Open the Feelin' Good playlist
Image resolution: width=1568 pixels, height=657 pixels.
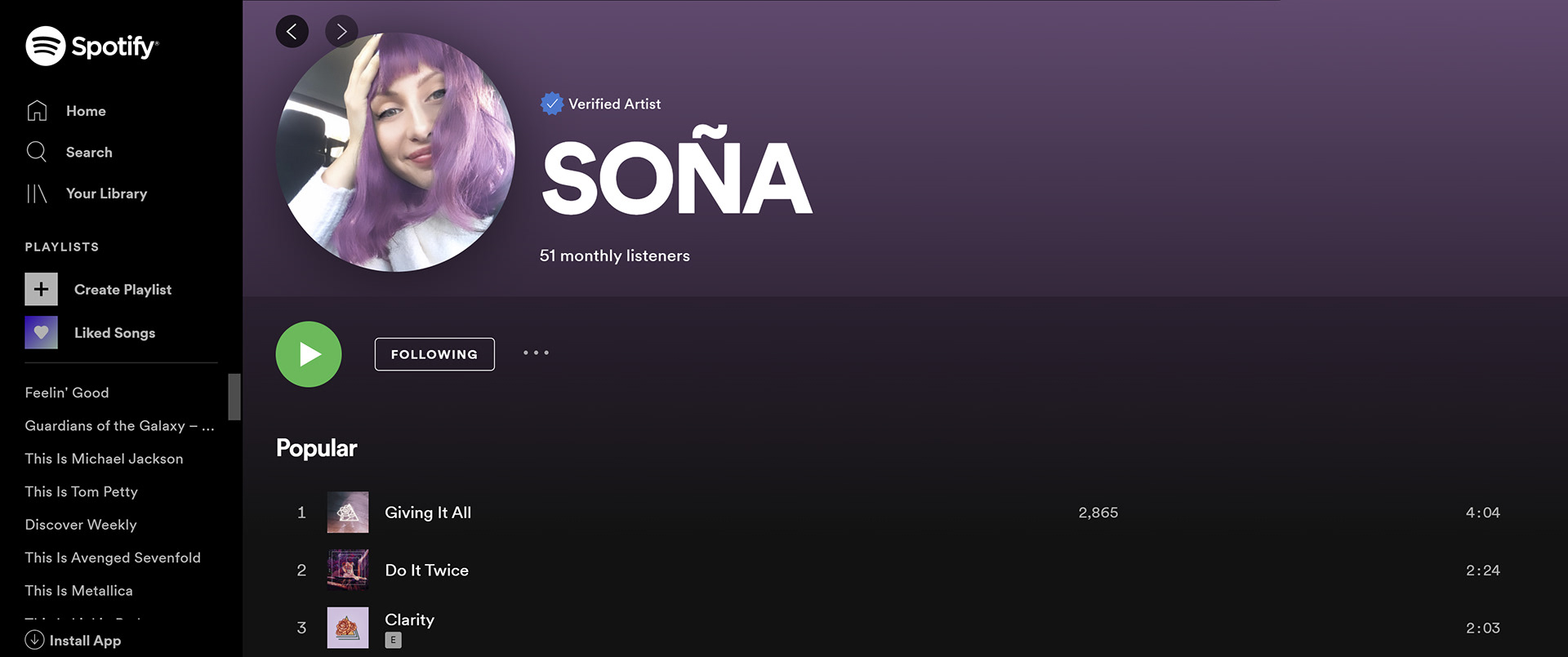pos(67,393)
